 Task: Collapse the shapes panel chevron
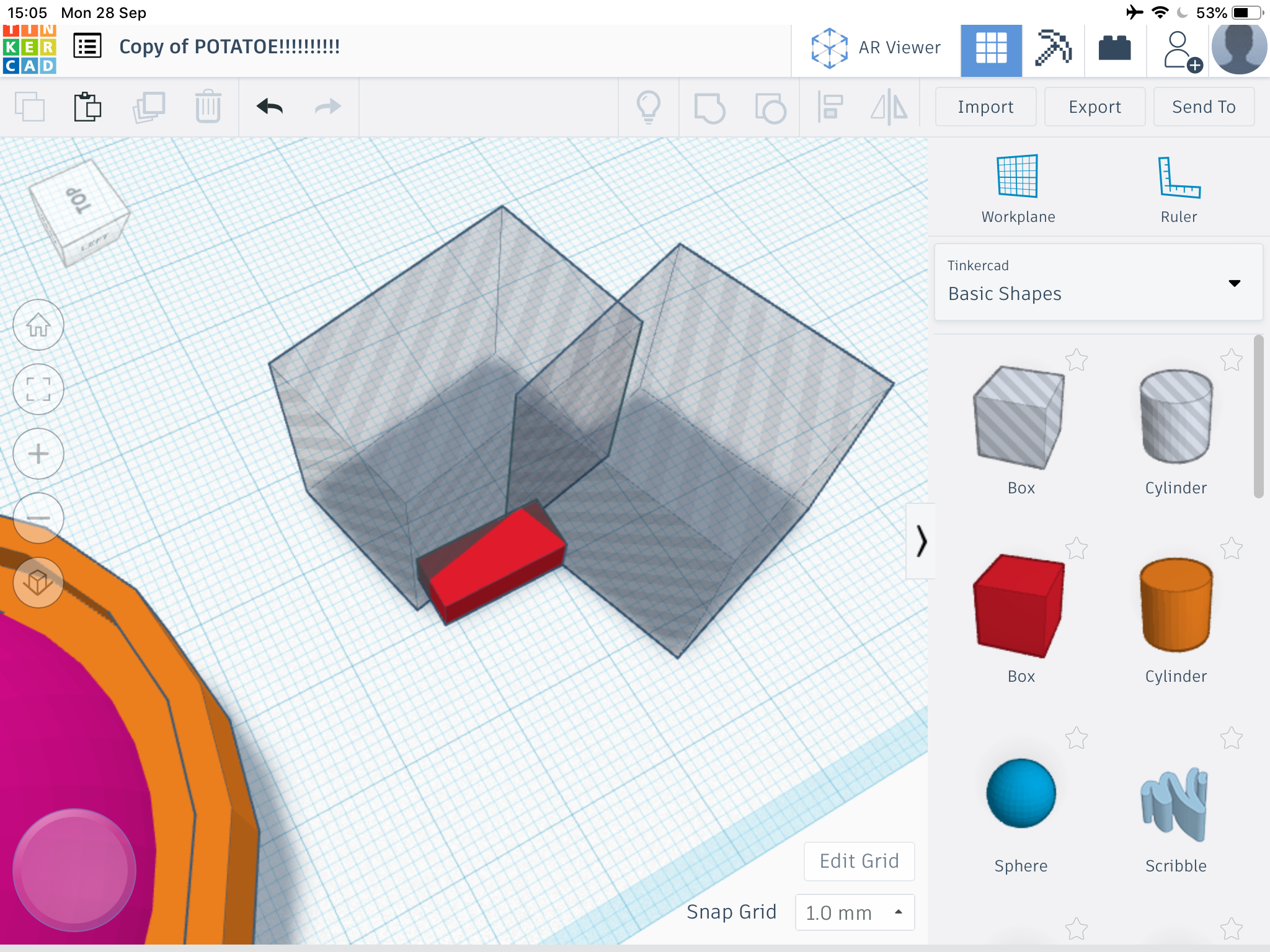[x=921, y=541]
